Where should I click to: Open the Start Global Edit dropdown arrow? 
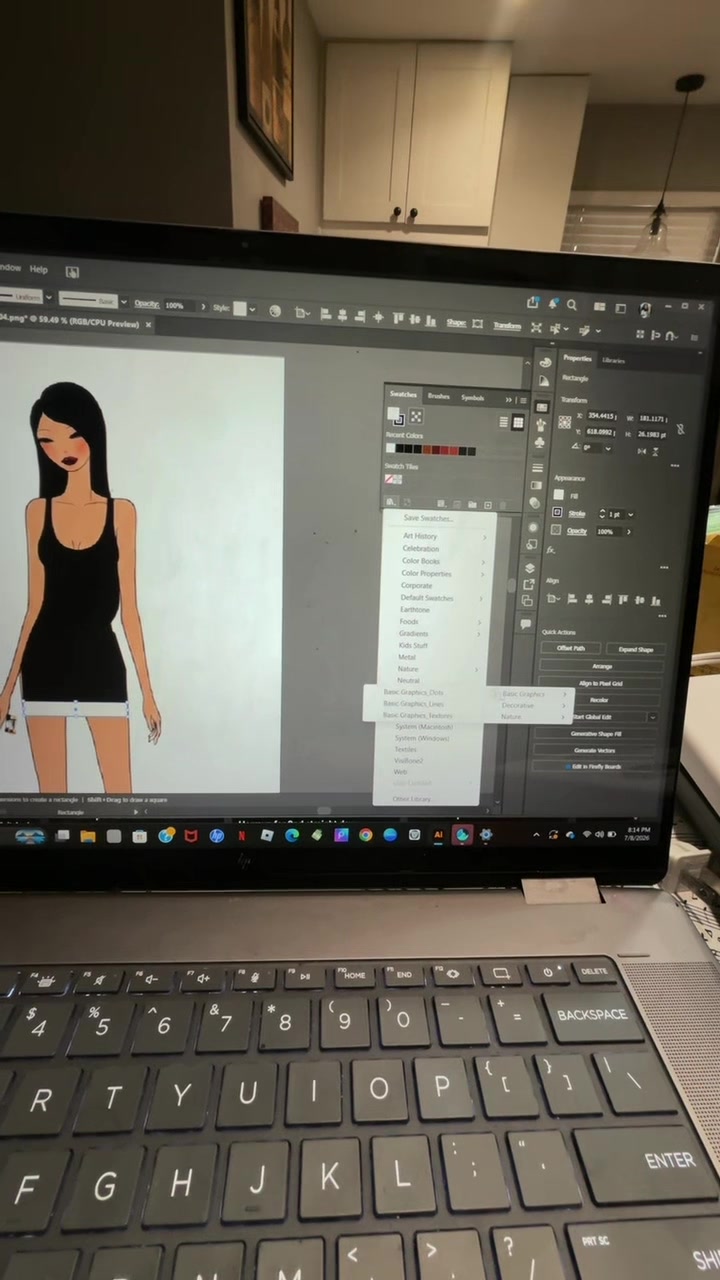point(653,717)
